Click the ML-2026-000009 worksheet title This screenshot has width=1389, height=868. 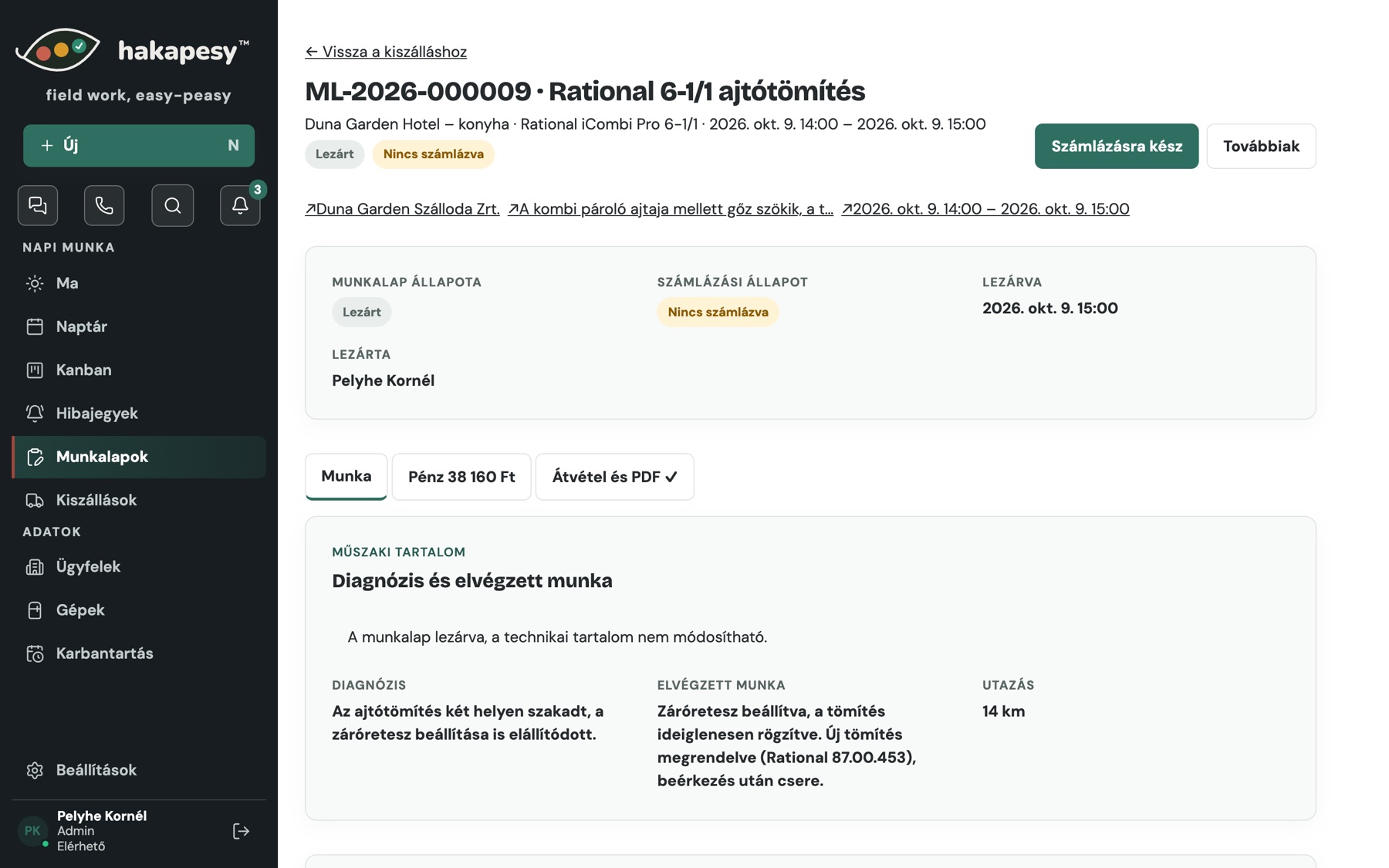click(x=585, y=91)
